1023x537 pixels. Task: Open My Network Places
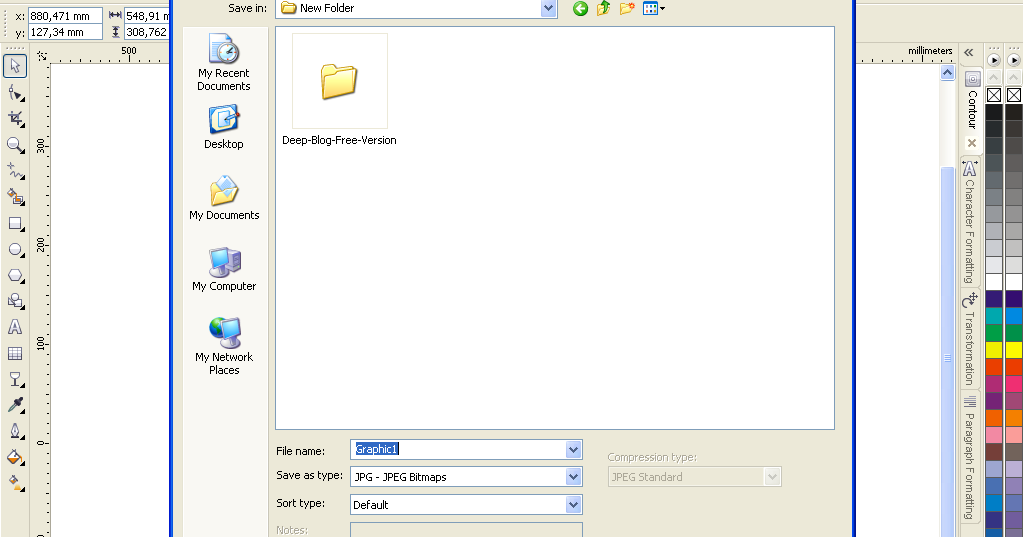click(x=224, y=346)
